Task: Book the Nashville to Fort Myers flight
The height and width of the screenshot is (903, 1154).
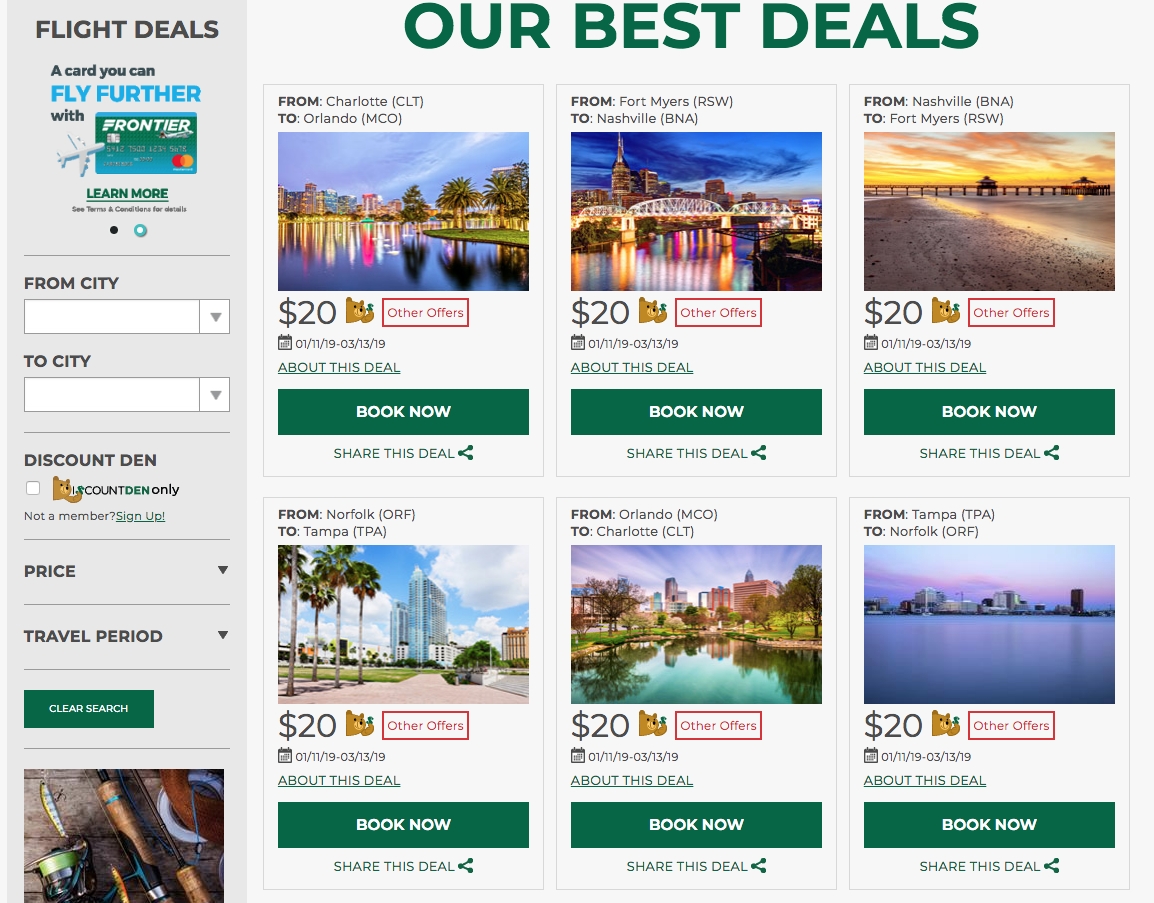Action: click(x=989, y=411)
